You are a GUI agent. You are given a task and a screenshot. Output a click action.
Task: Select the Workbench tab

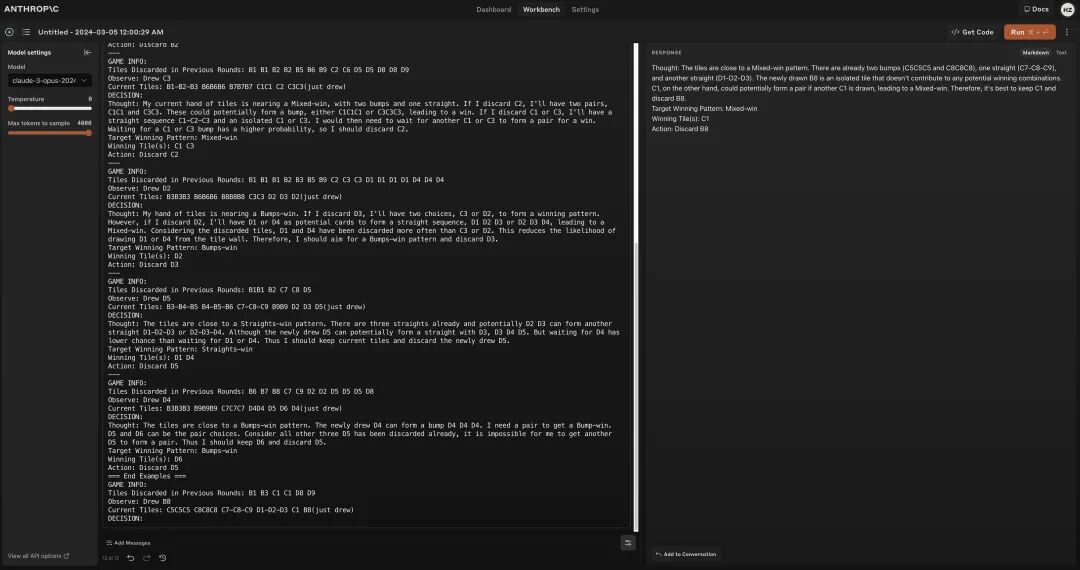coord(541,10)
